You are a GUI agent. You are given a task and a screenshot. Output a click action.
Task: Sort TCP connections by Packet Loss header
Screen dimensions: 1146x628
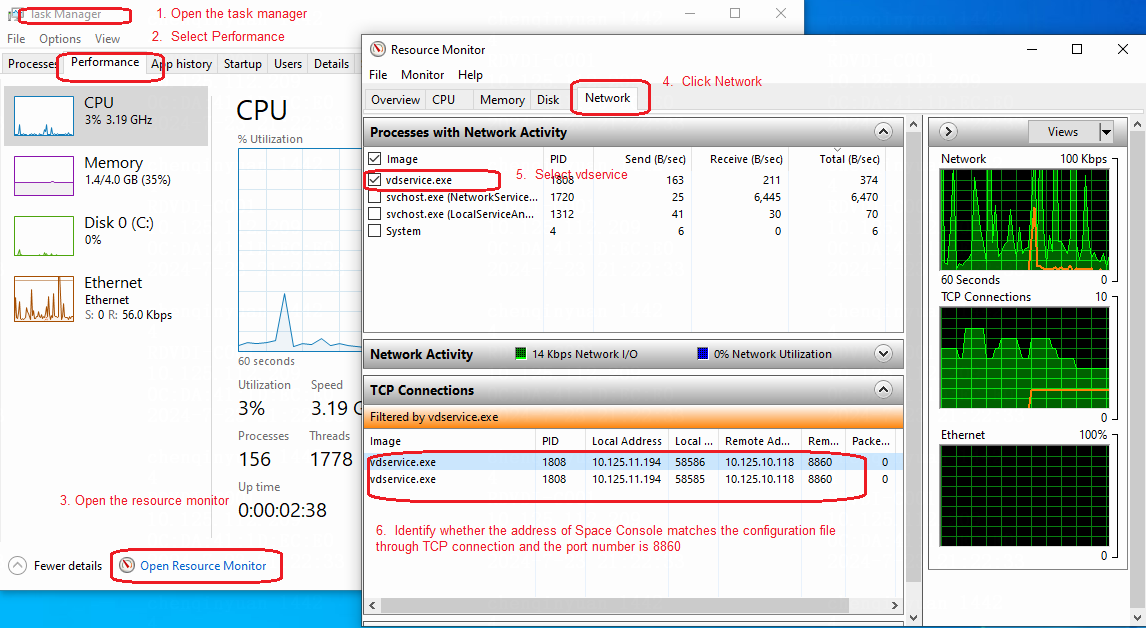click(870, 441)
